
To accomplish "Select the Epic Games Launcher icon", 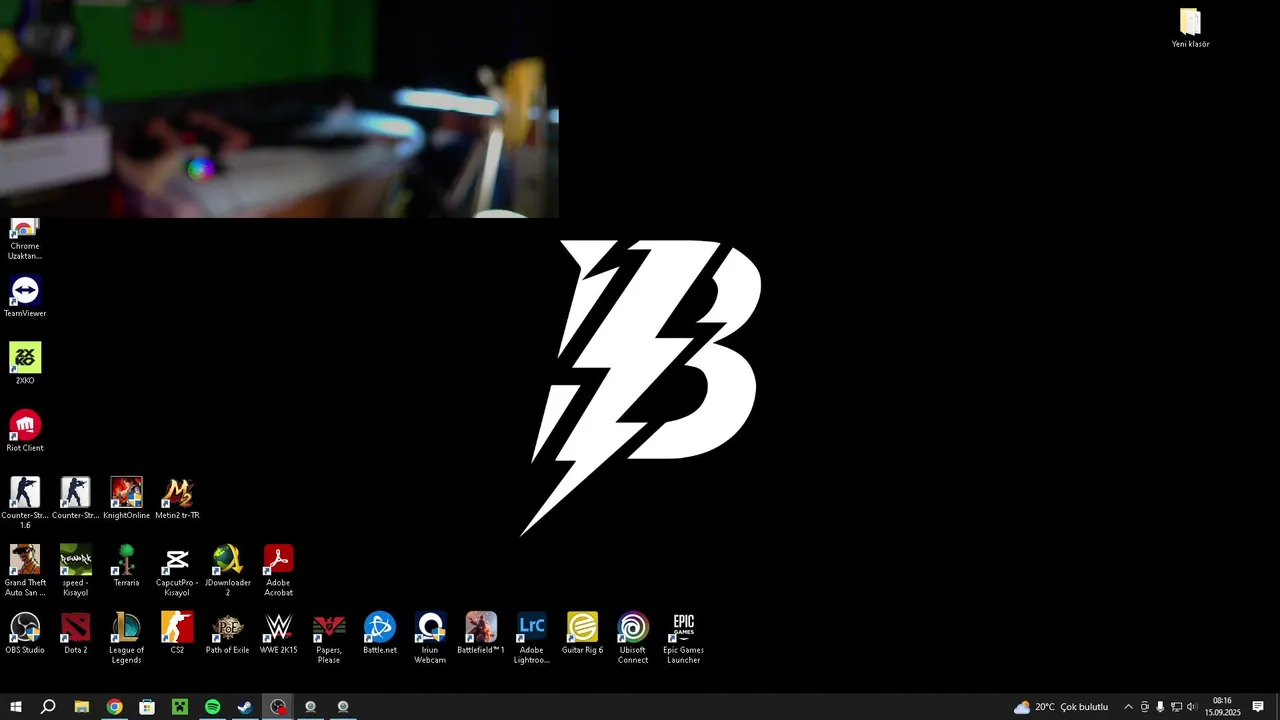I will pos(684,637).
